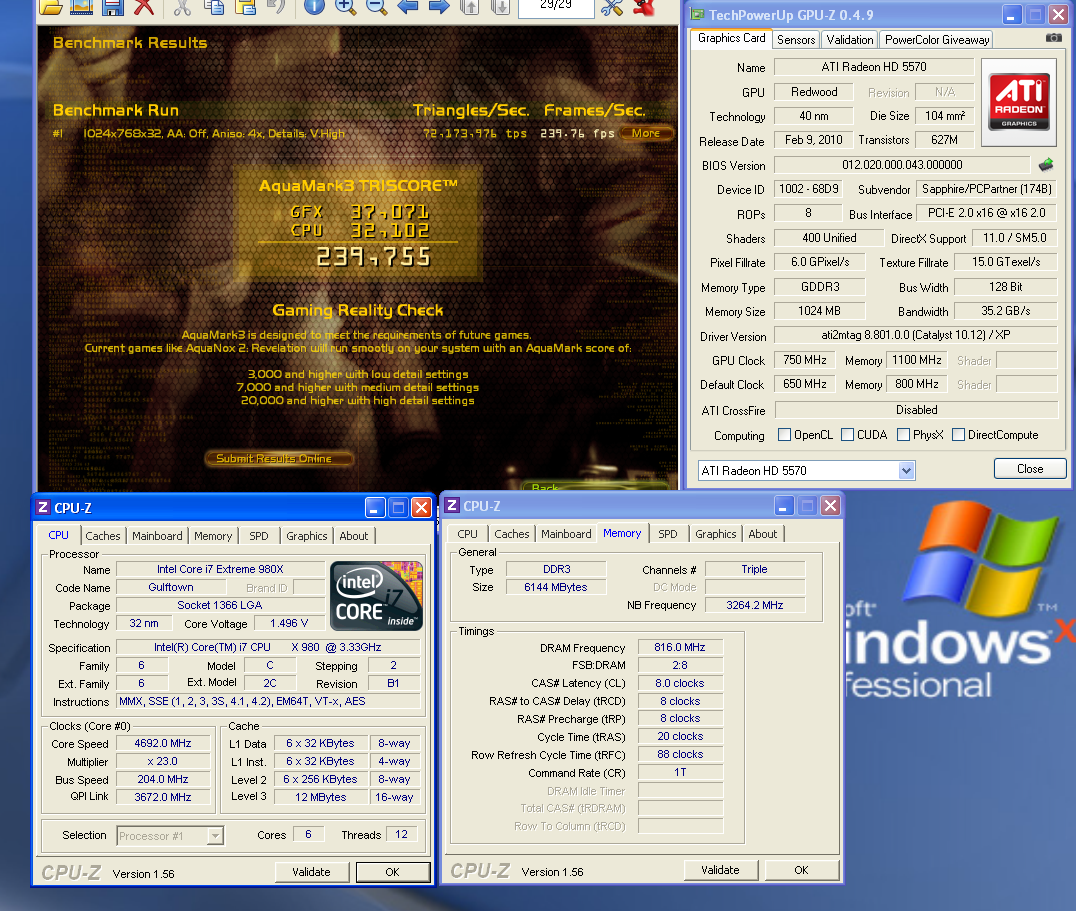The height and width of the screenshot is (911, 1076).
Task: Click the GPU Clock 750 MHz field
Action: pyautogui.click(x=805, y=360)
